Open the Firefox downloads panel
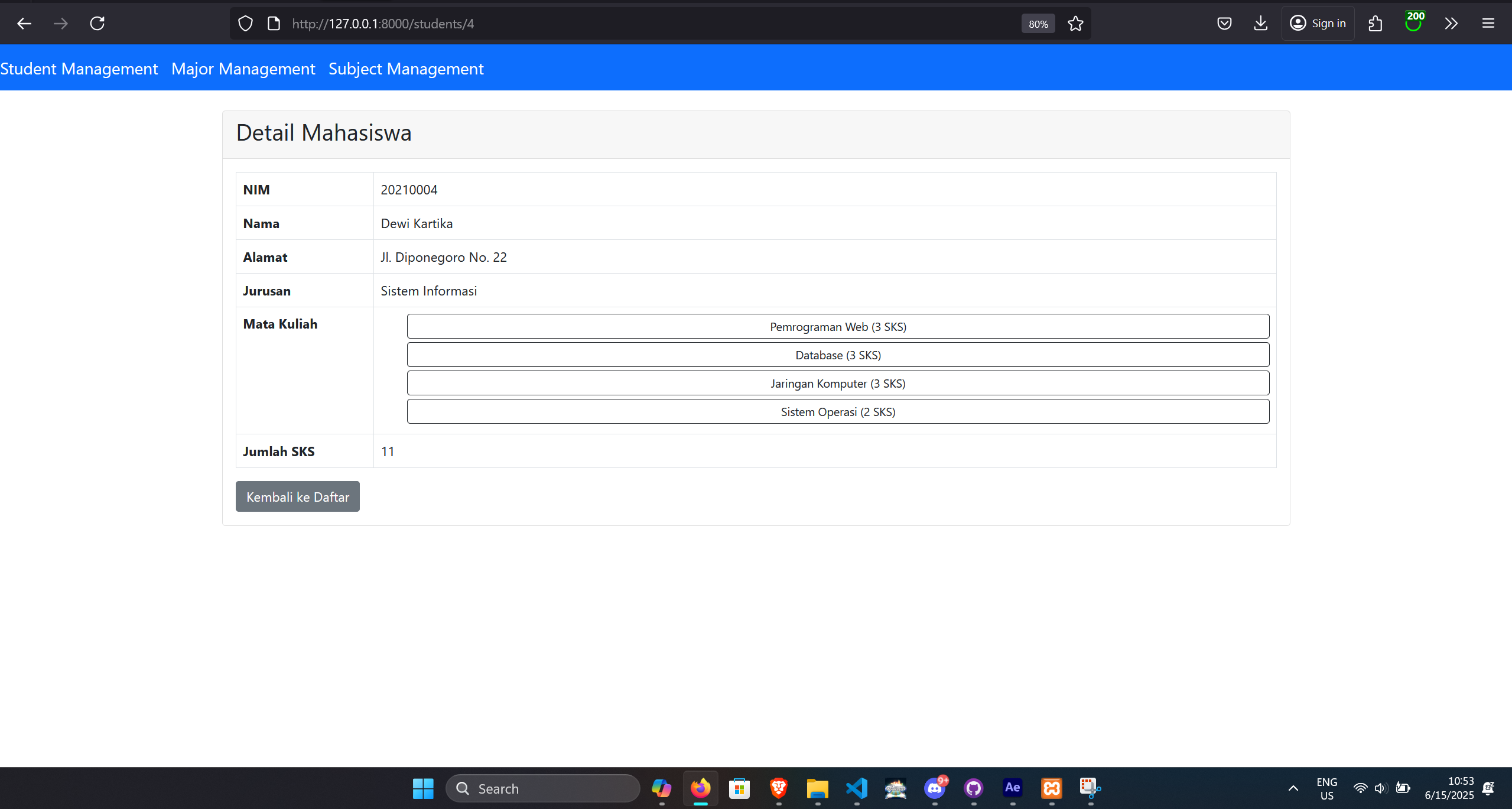The height and width of the screenshot is (809, 1512). click(x=1260, y=24)
